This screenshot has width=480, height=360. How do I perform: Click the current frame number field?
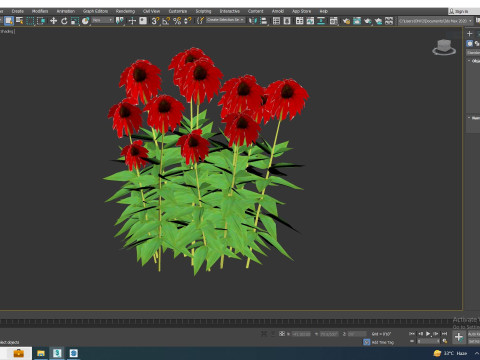(428, 341)
